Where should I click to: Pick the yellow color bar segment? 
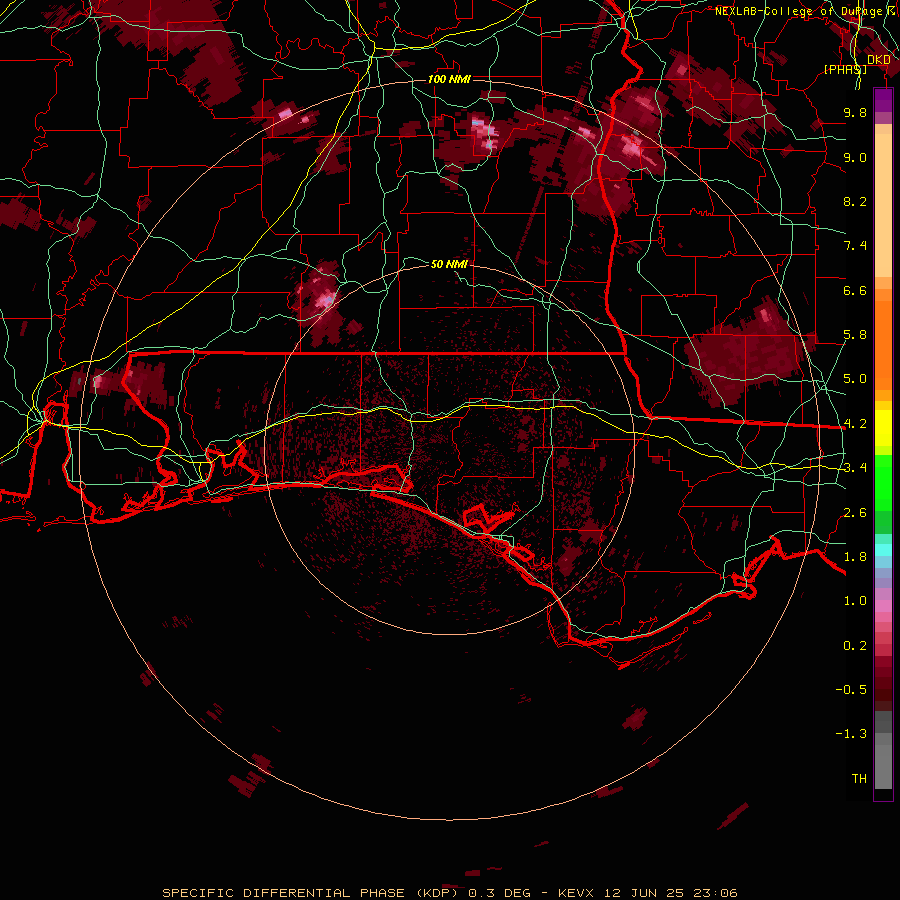[x=883, y=428]
